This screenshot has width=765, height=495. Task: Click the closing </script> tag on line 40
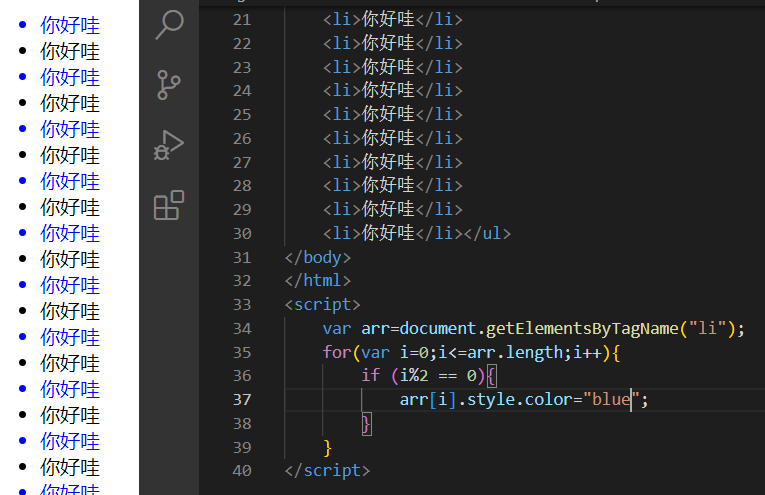[327, 471]
